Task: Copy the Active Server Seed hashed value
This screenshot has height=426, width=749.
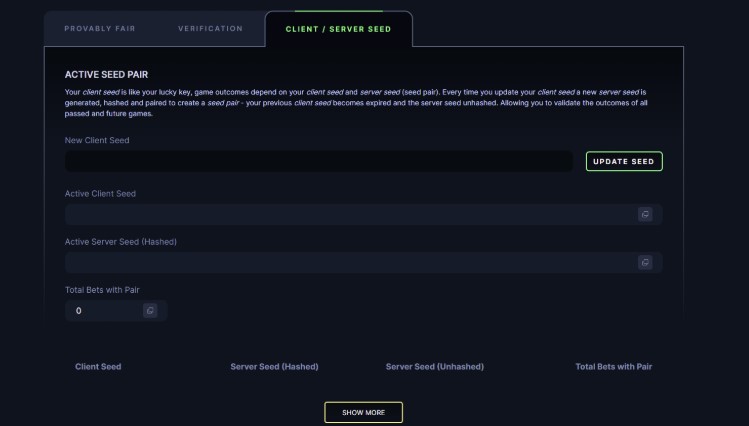Action: 645,262
